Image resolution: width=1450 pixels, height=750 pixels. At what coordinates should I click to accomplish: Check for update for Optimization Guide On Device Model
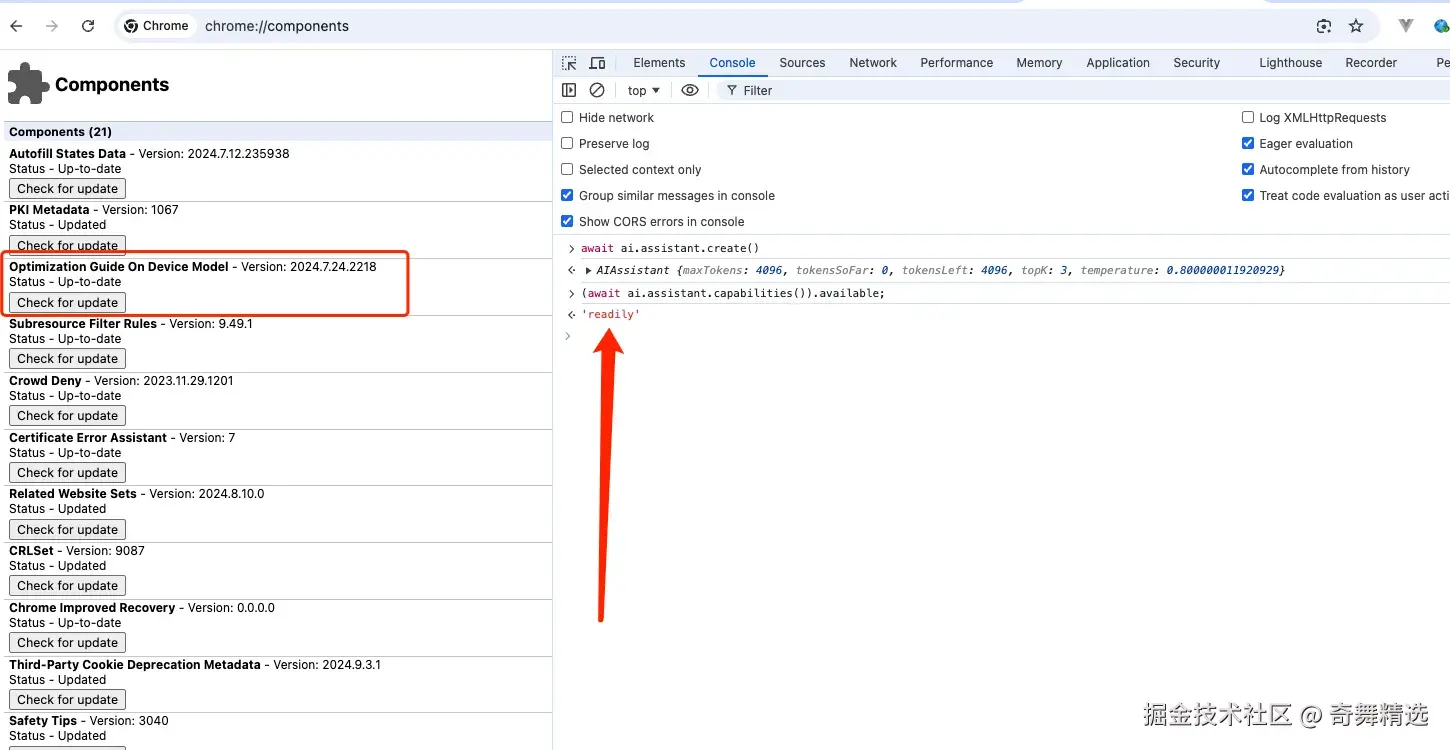tap(67, 302)
